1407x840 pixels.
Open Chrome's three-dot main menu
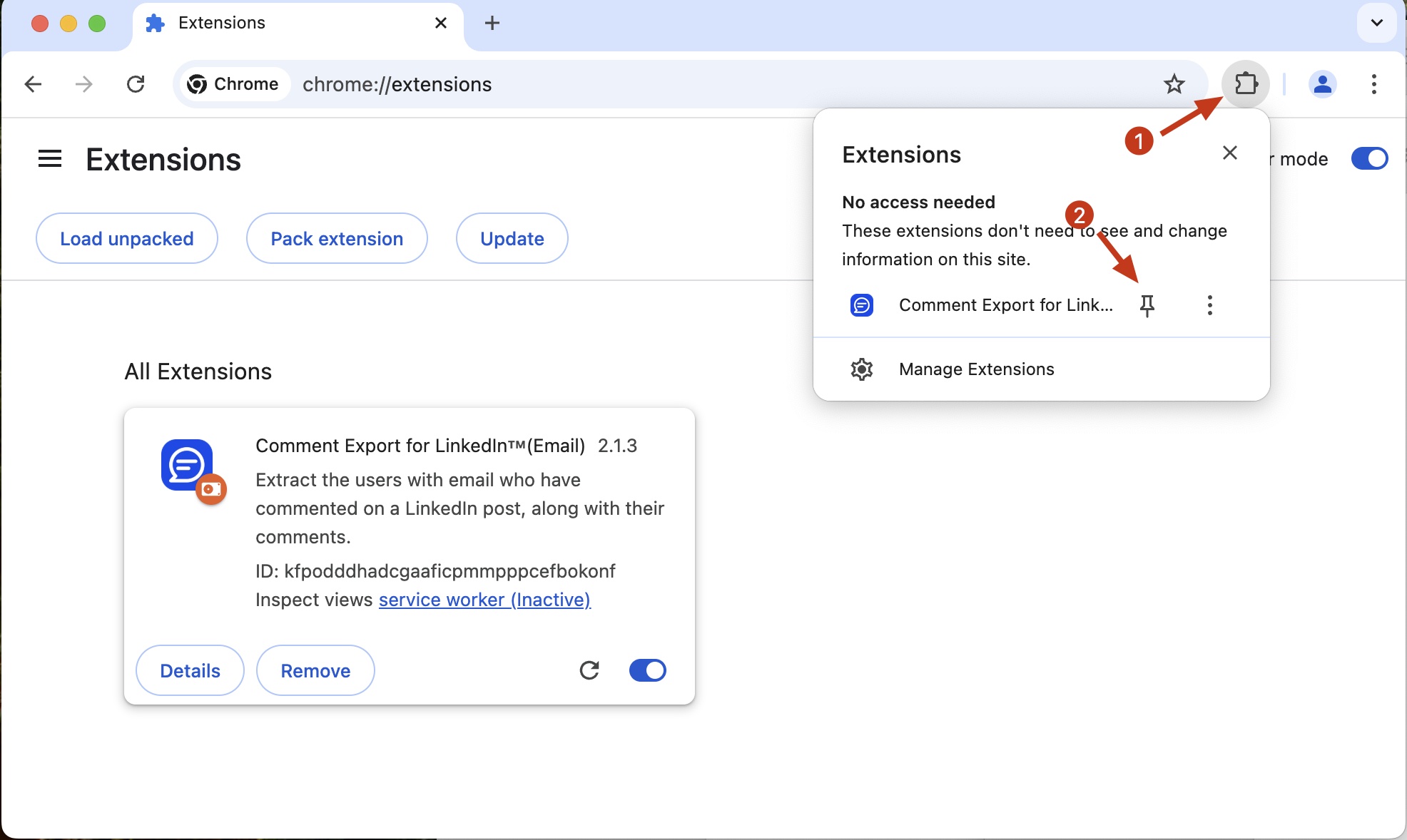[x=1373, y=84]
